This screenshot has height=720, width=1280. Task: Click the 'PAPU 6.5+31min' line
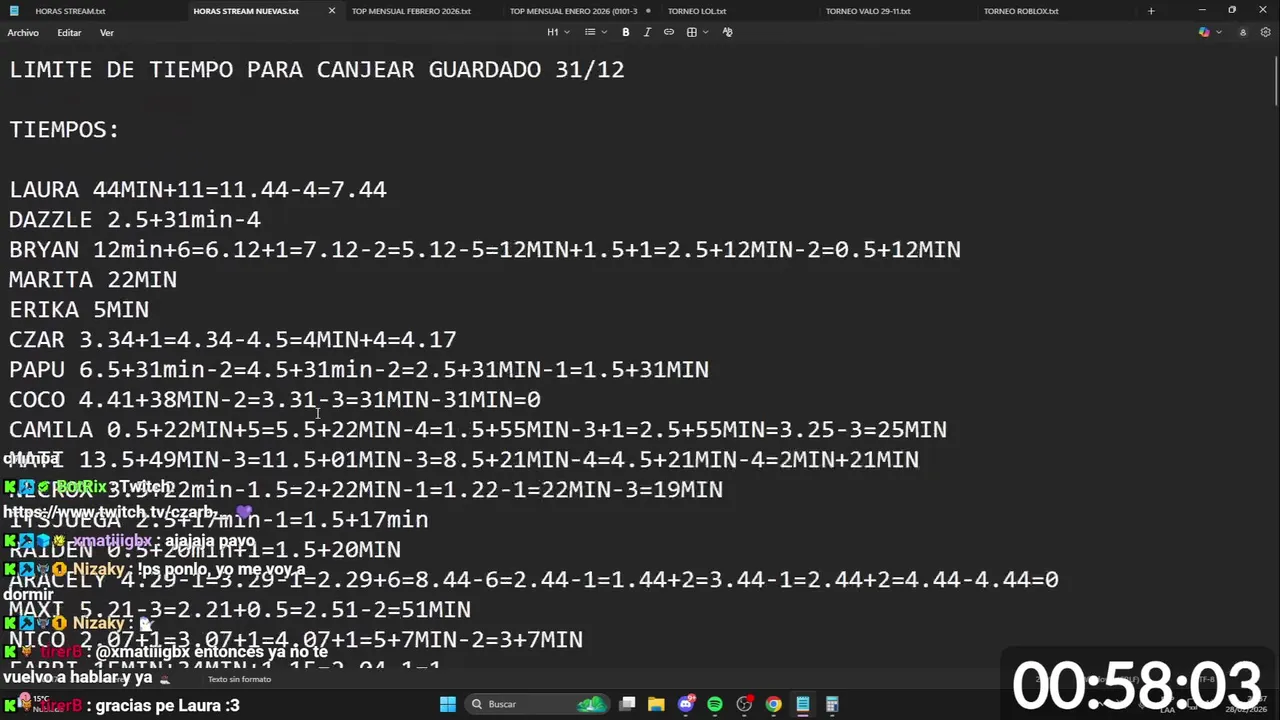359,370
